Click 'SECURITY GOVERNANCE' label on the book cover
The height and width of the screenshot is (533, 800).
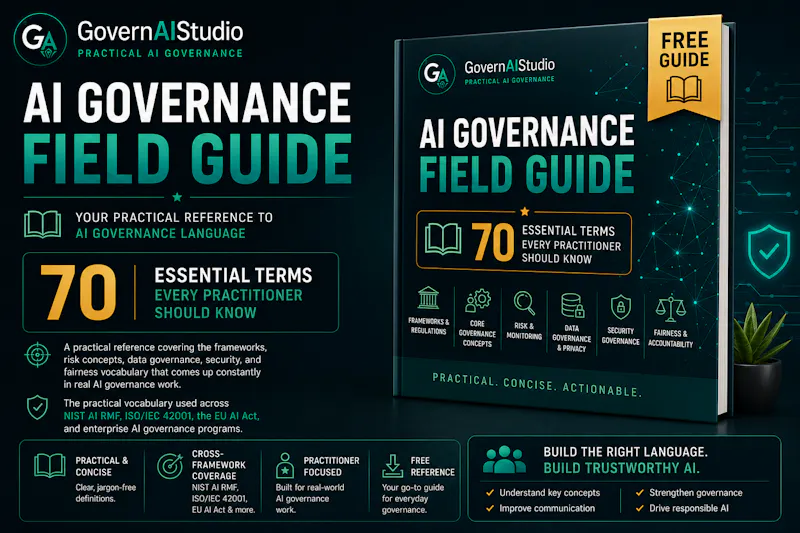(x=620, y=336)
